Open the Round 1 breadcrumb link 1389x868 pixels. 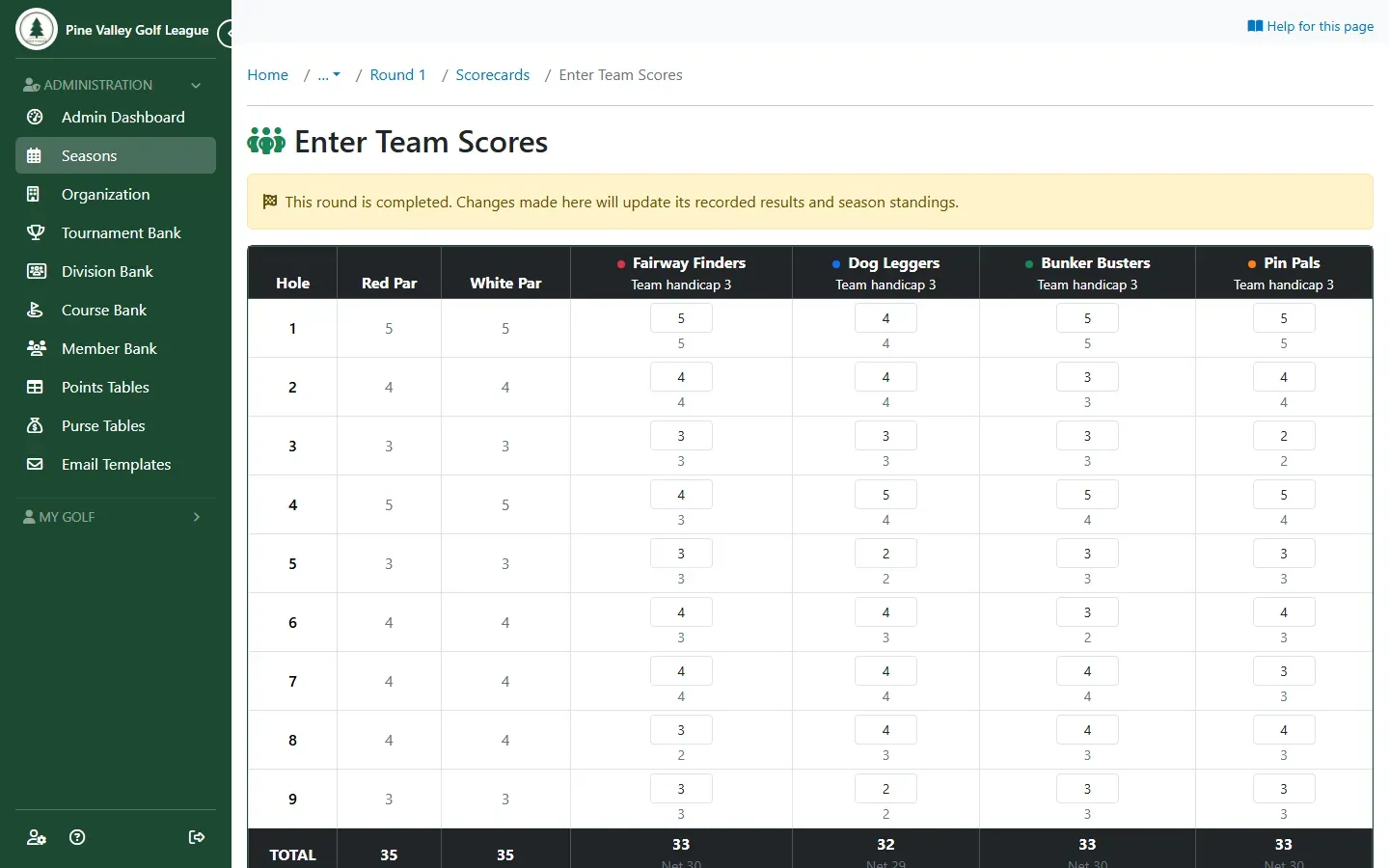(397, 75)
